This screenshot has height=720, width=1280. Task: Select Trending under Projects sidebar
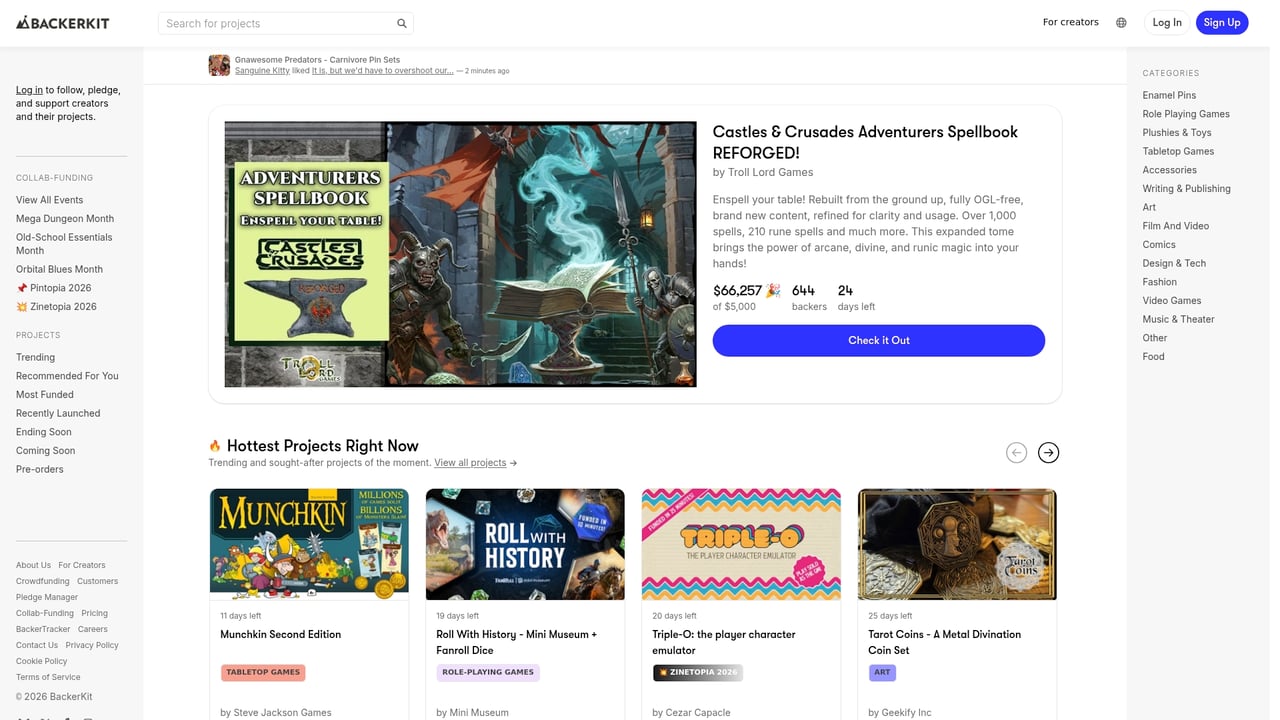tap(35, 357)
